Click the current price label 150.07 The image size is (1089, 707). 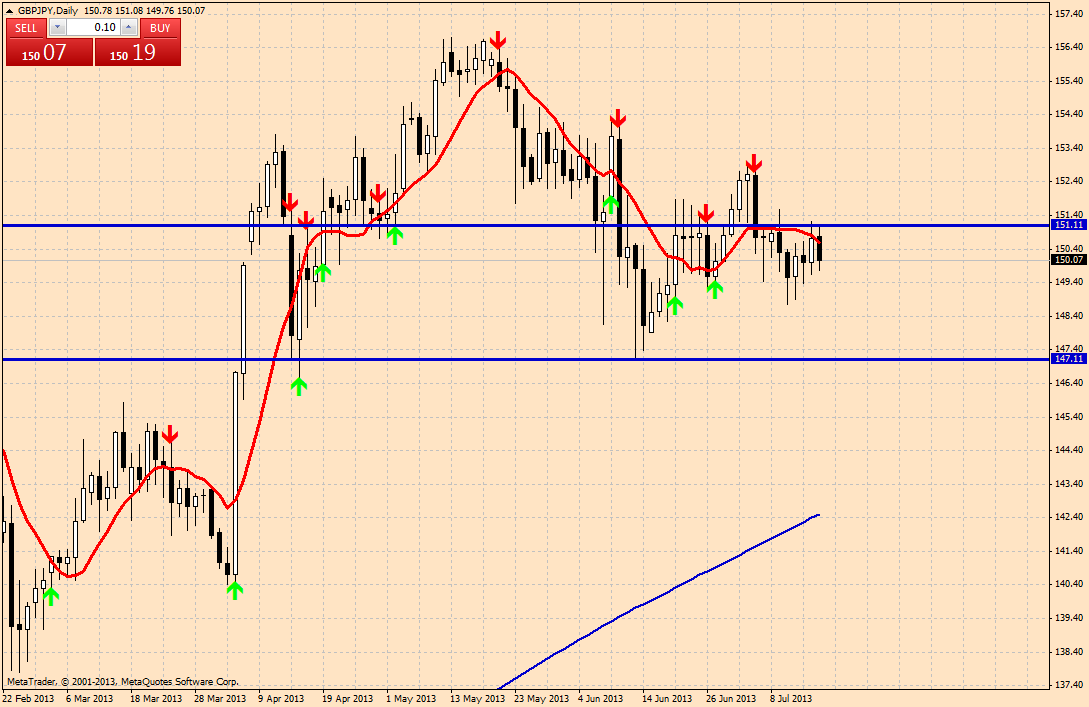pos(1068,260)
